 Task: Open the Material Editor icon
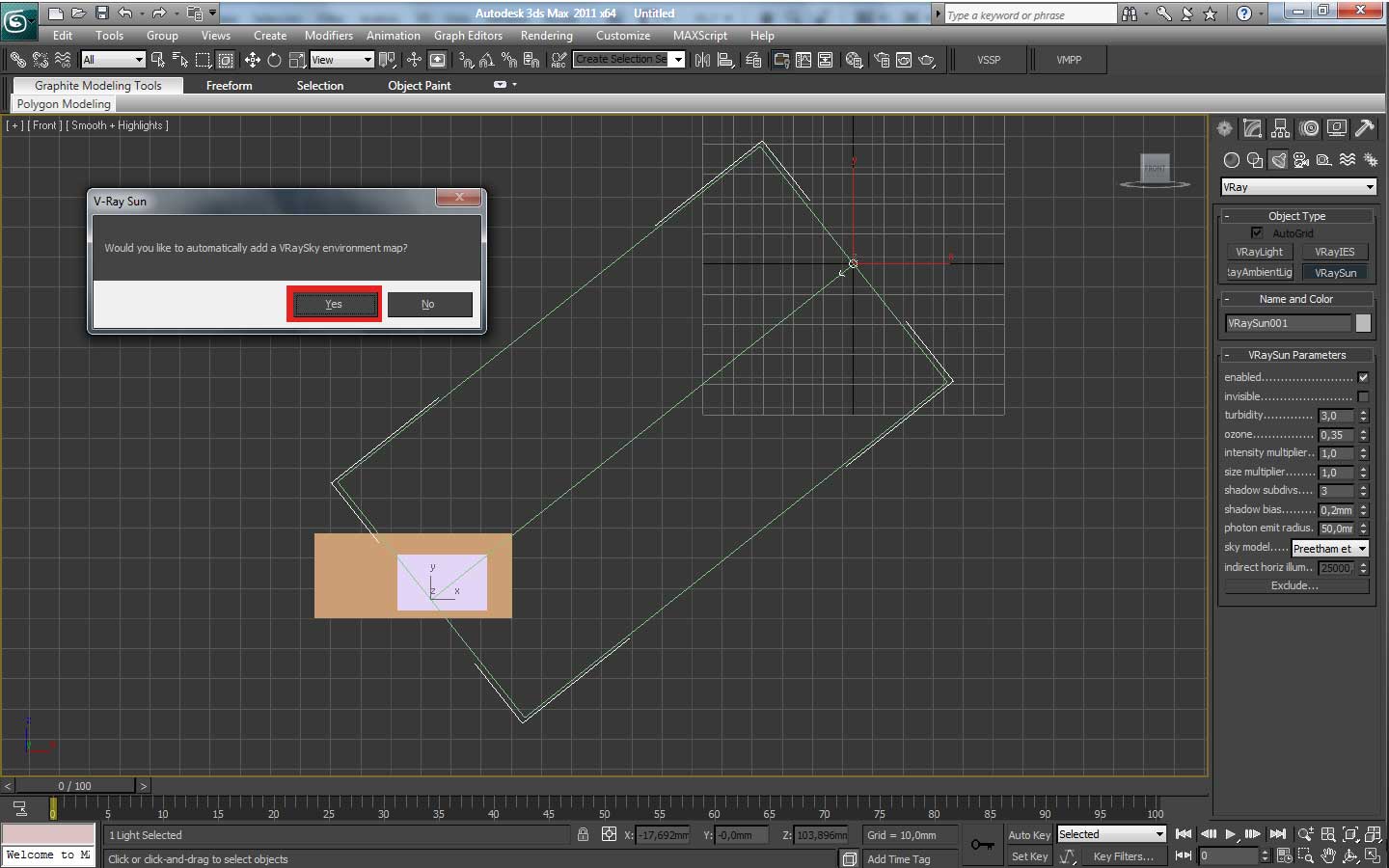[x=854, y=60]
